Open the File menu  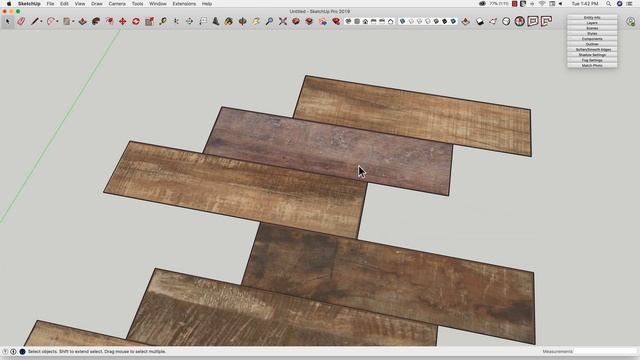(x=50, y=4)
